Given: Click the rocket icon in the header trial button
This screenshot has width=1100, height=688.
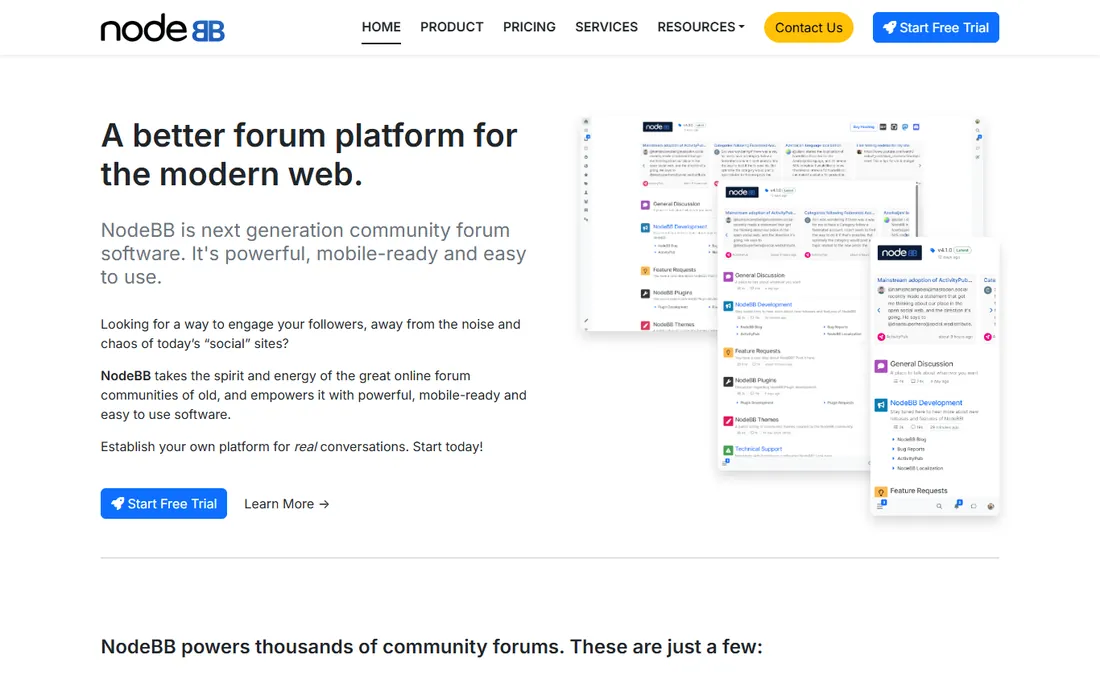Looking at the screenshot, I should click(890, 27).
